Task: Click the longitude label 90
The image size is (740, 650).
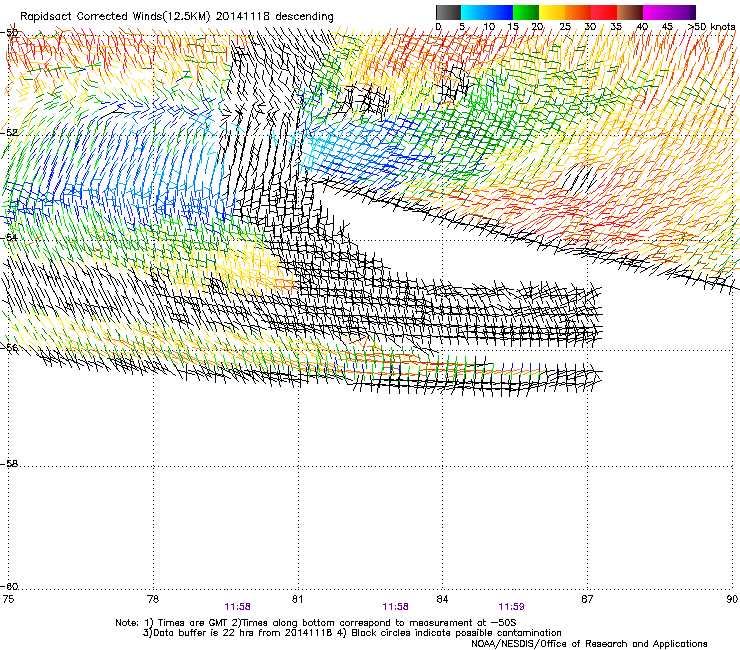Action: click(x=732, y=599)
